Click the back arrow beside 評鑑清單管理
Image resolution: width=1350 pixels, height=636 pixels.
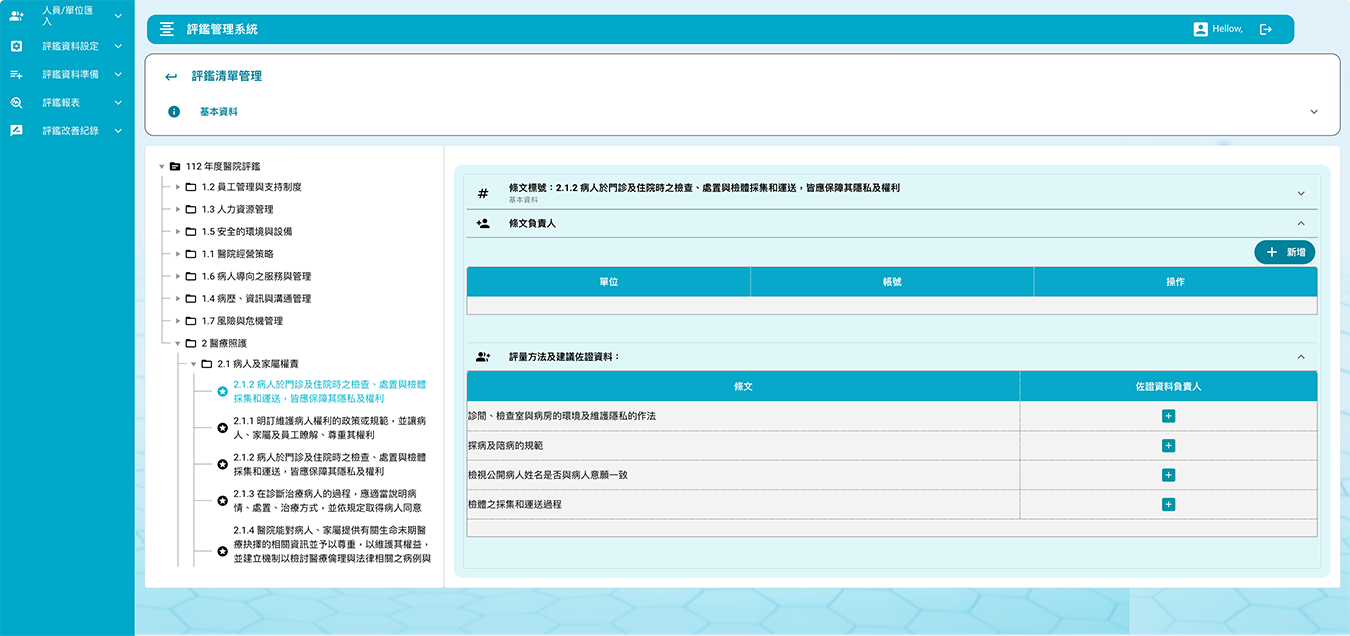[171, 77]
